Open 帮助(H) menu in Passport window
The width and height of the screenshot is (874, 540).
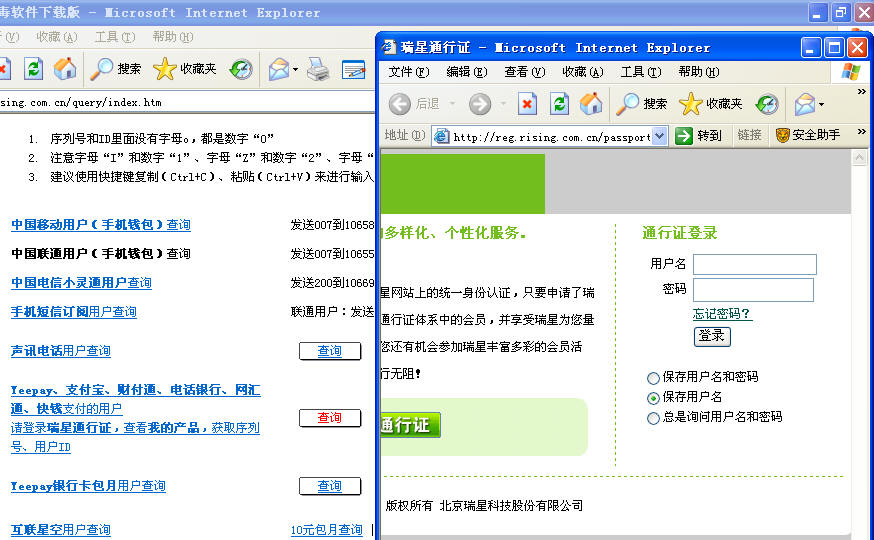(698, 72)
